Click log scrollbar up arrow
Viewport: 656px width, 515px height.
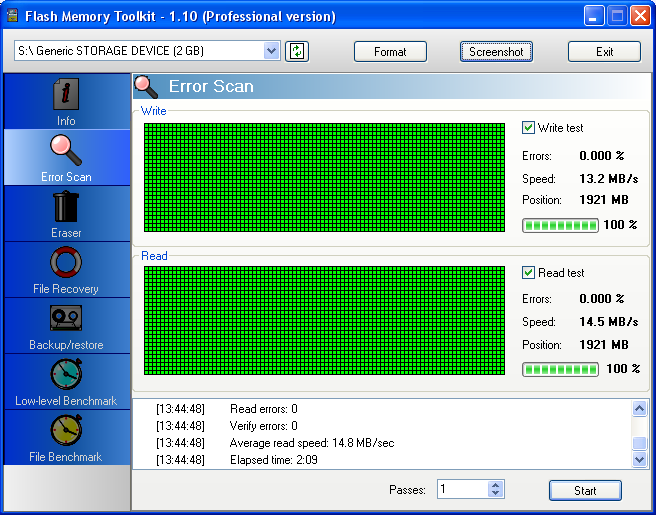(639, 408)
